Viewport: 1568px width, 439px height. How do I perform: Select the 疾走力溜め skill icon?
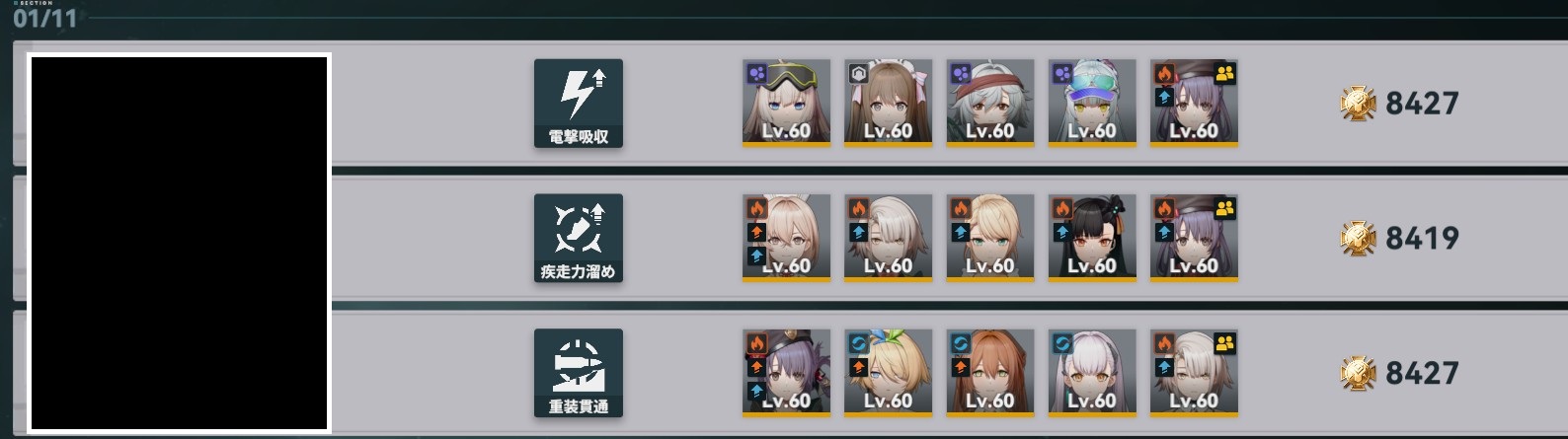(x=579, y=238)
